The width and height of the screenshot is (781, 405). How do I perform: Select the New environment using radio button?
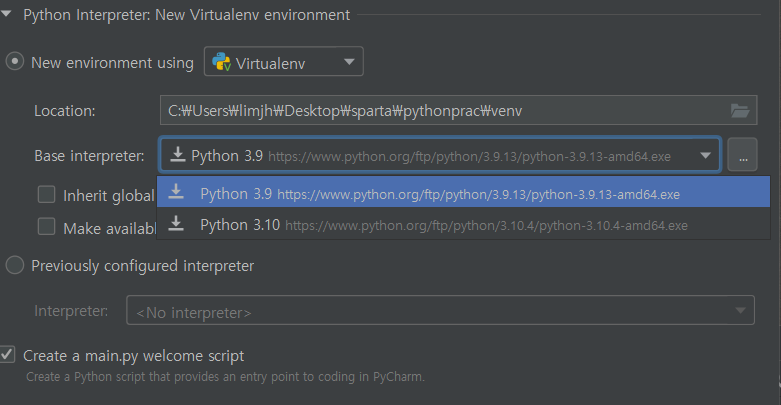pos(15,62)
